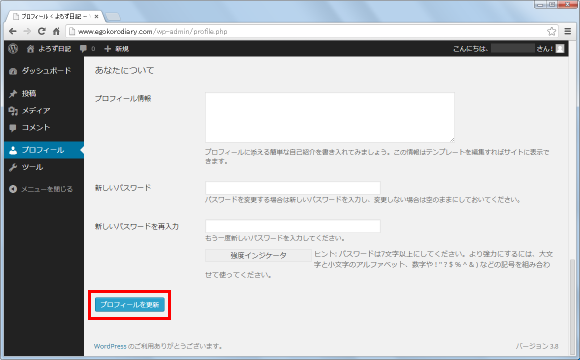Viewport: 580px width, 360px height.
Task: Bookmark page with the star icon
Action: coord(551,31)
